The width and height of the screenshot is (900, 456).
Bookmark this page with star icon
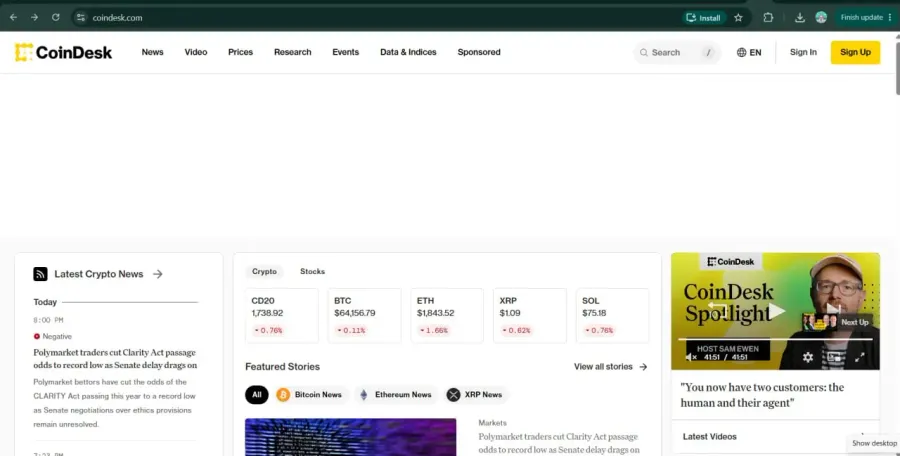[x=738, y=18]
